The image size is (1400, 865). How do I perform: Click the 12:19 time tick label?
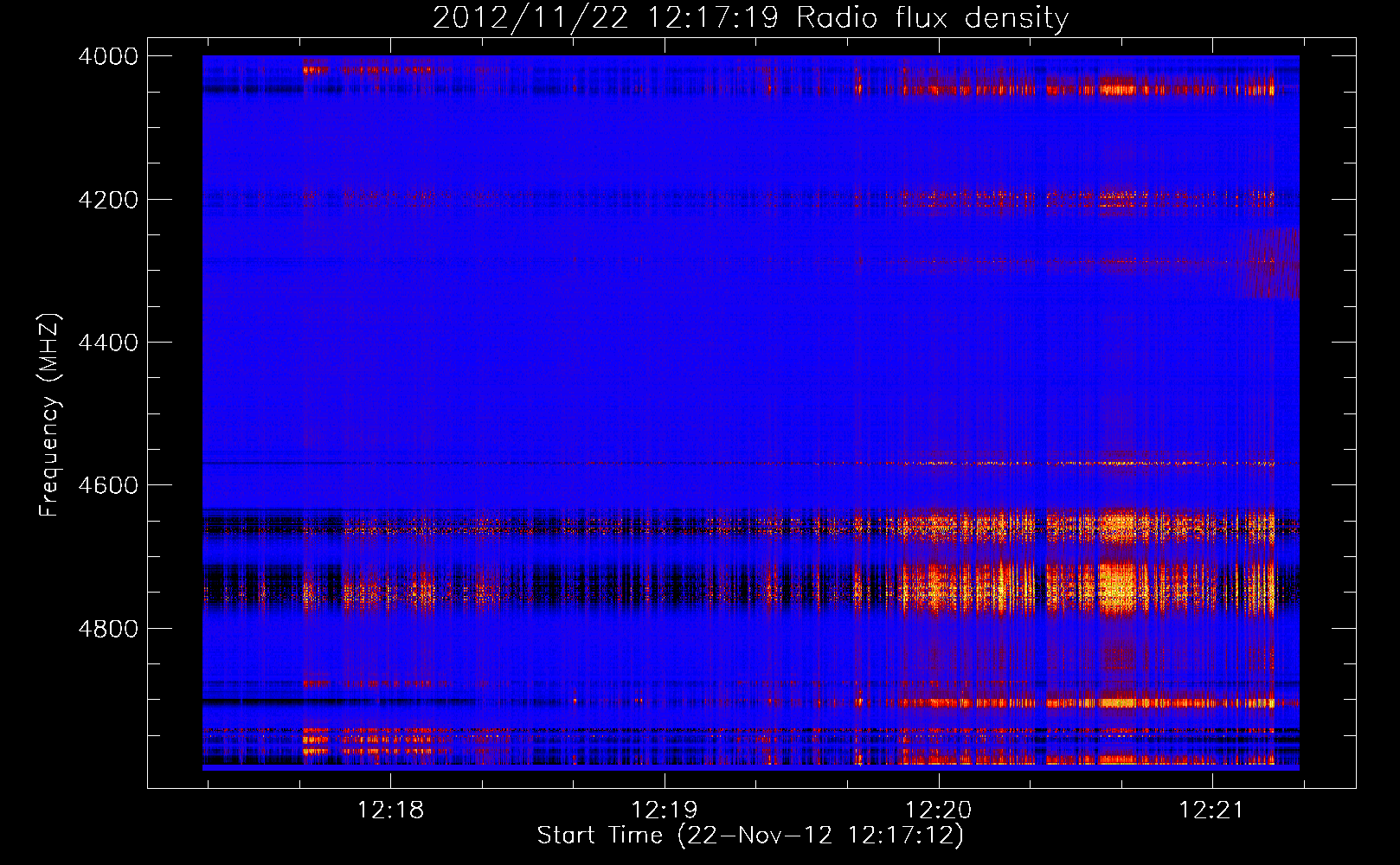(x=664, y=810)
